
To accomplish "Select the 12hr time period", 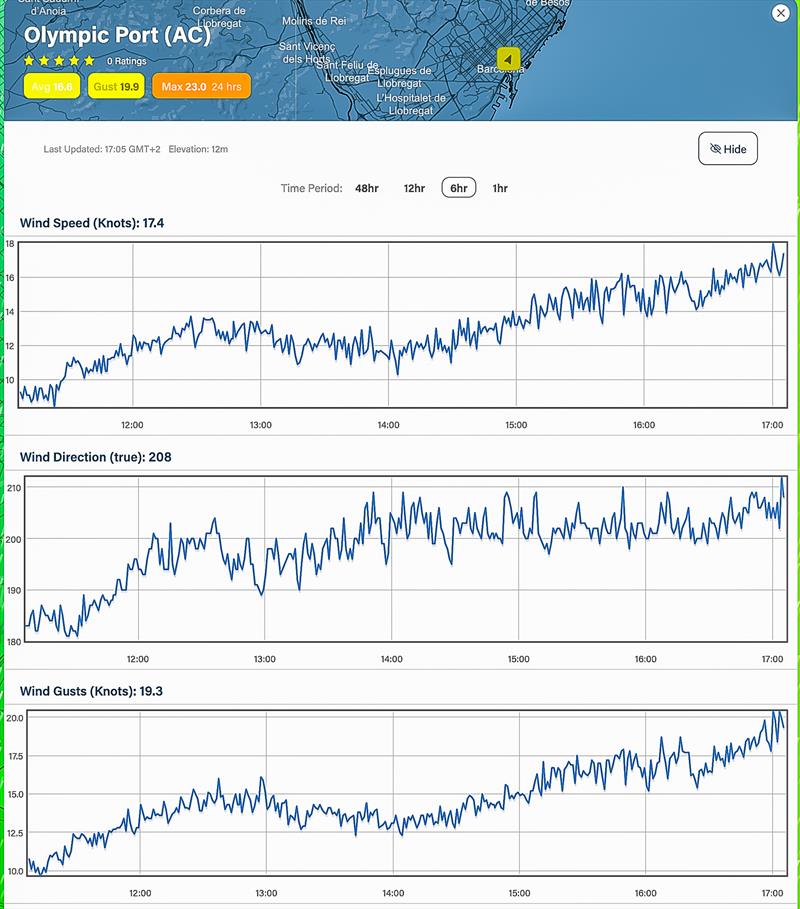I will pos(414,188).
